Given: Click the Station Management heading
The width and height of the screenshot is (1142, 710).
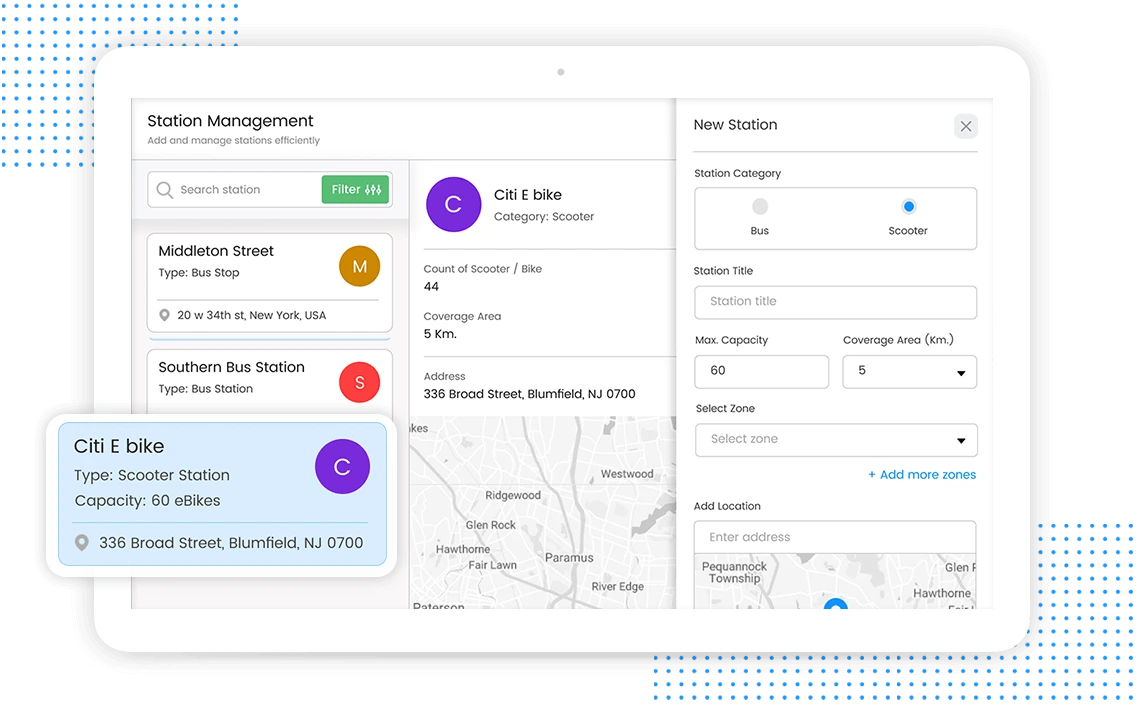Looking at the screenshot, I should 230,121.
